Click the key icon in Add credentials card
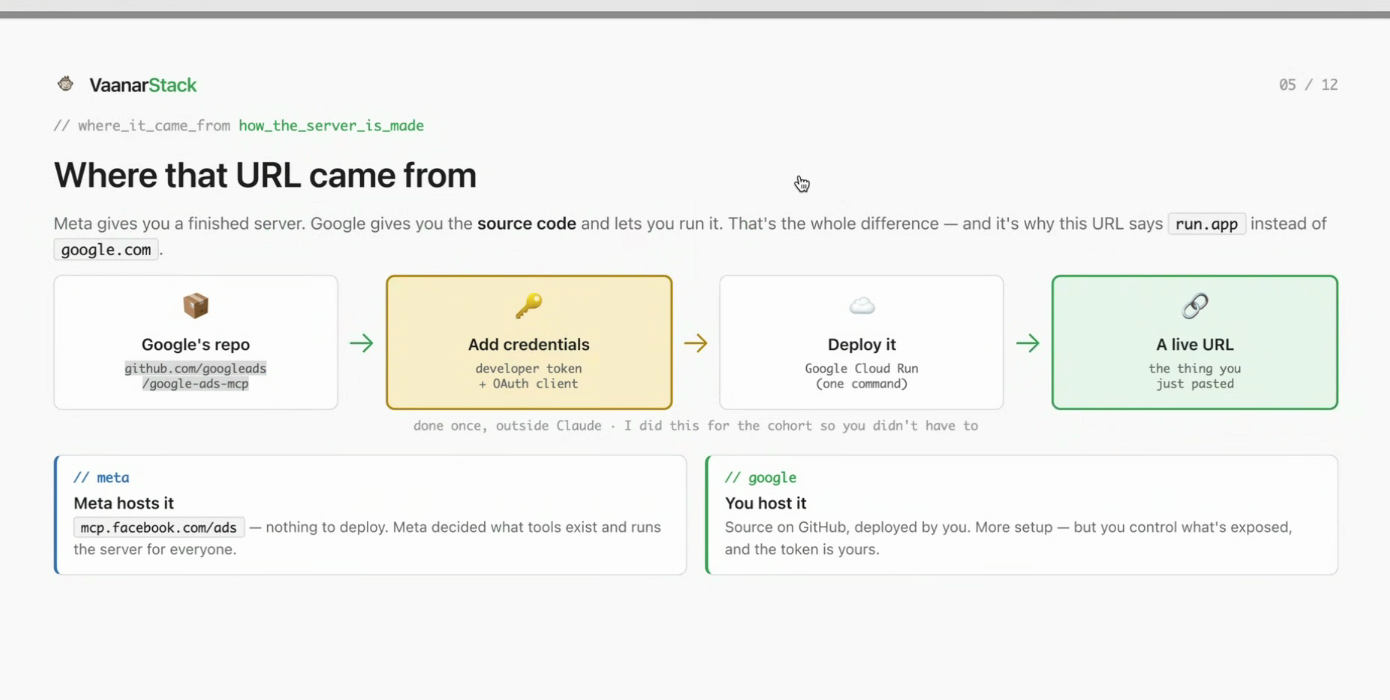Viewport: 1390px width, 700px height. (x=528, y=305)
